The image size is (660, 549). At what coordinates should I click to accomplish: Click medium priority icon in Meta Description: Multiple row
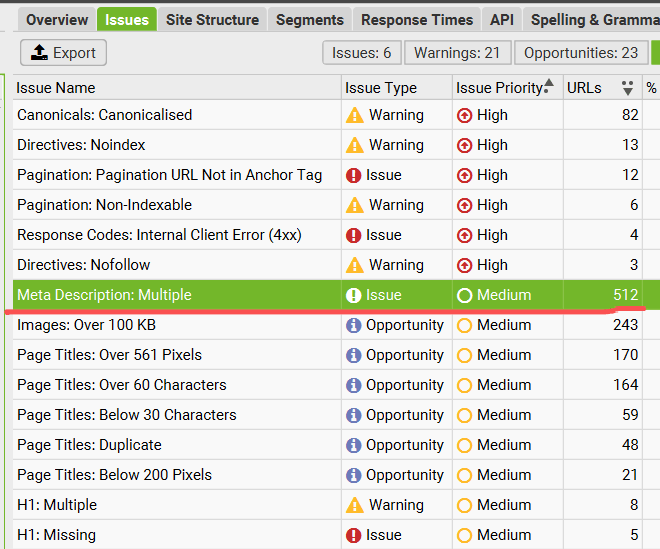tap(464, 295)
